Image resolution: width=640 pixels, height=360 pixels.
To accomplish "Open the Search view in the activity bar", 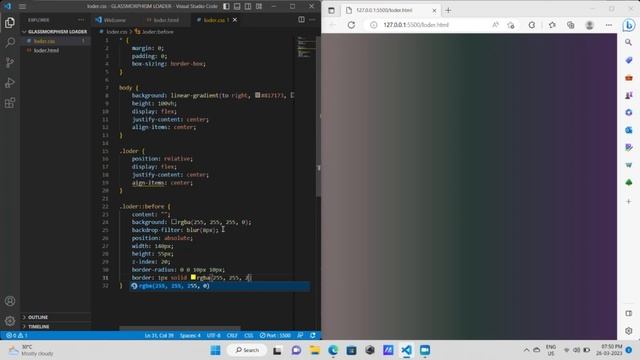I will [x=10, y=42].
